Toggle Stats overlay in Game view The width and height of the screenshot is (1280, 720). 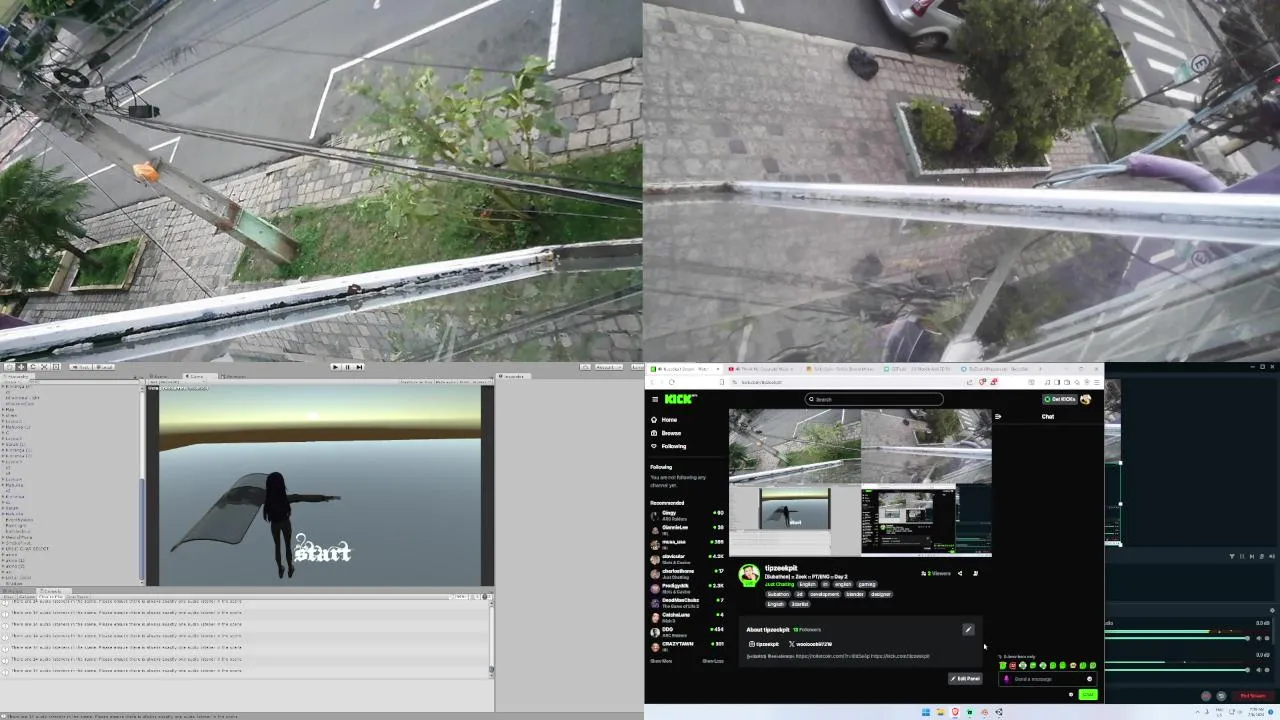point(465,382)
